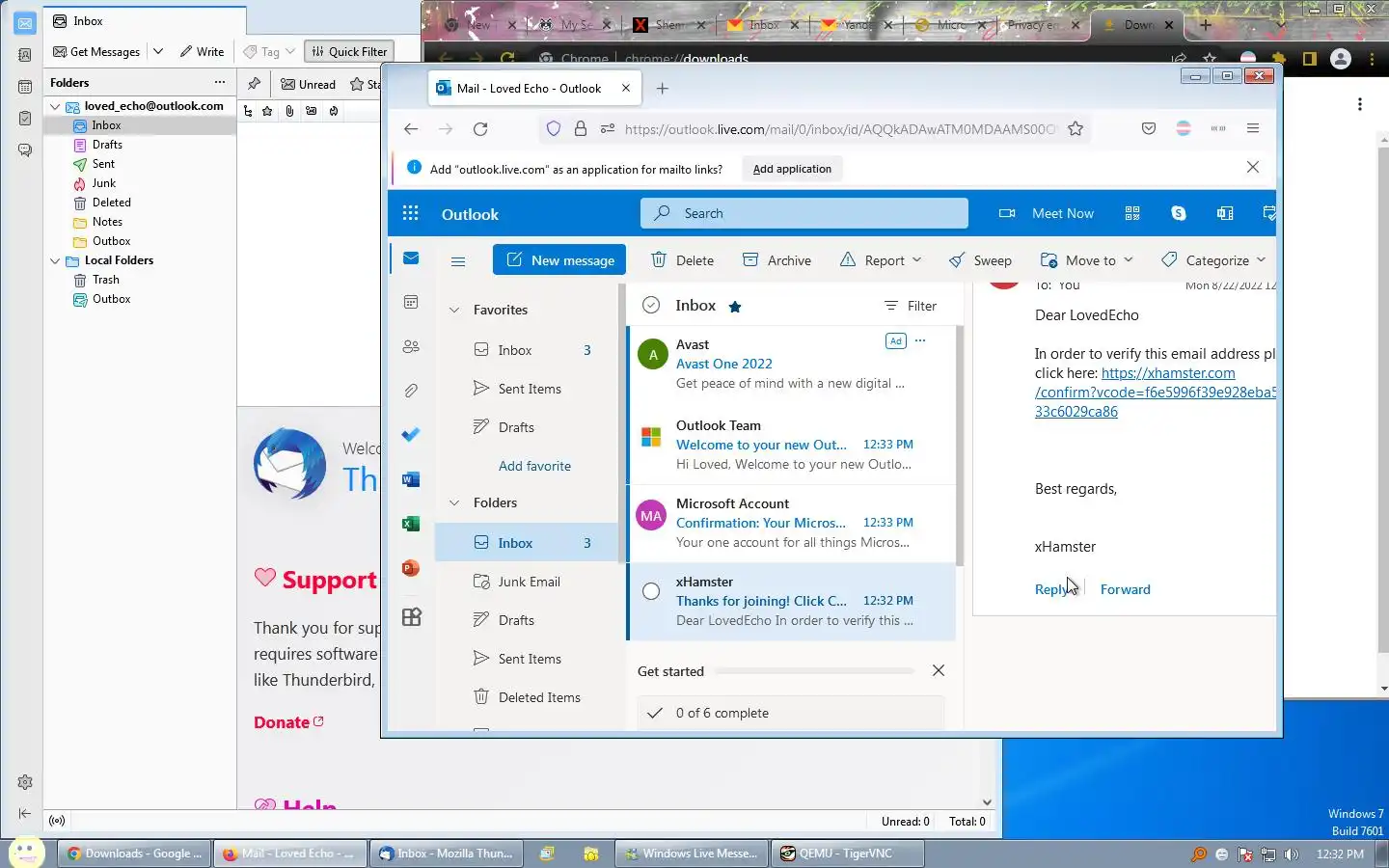The width and height of the screenshot is (1389, 868).
Task: Click Forward under the email
Action: point(1125,589)
